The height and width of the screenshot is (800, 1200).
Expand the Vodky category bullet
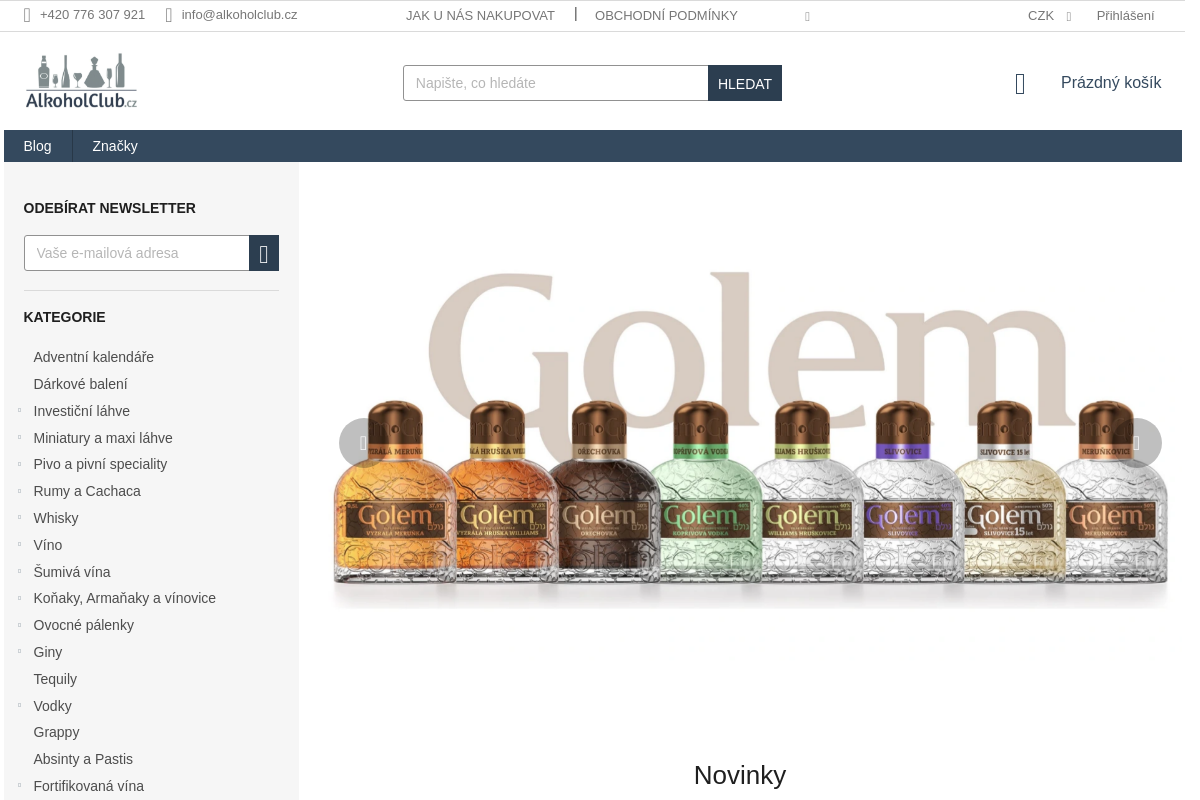coord(19,706)
